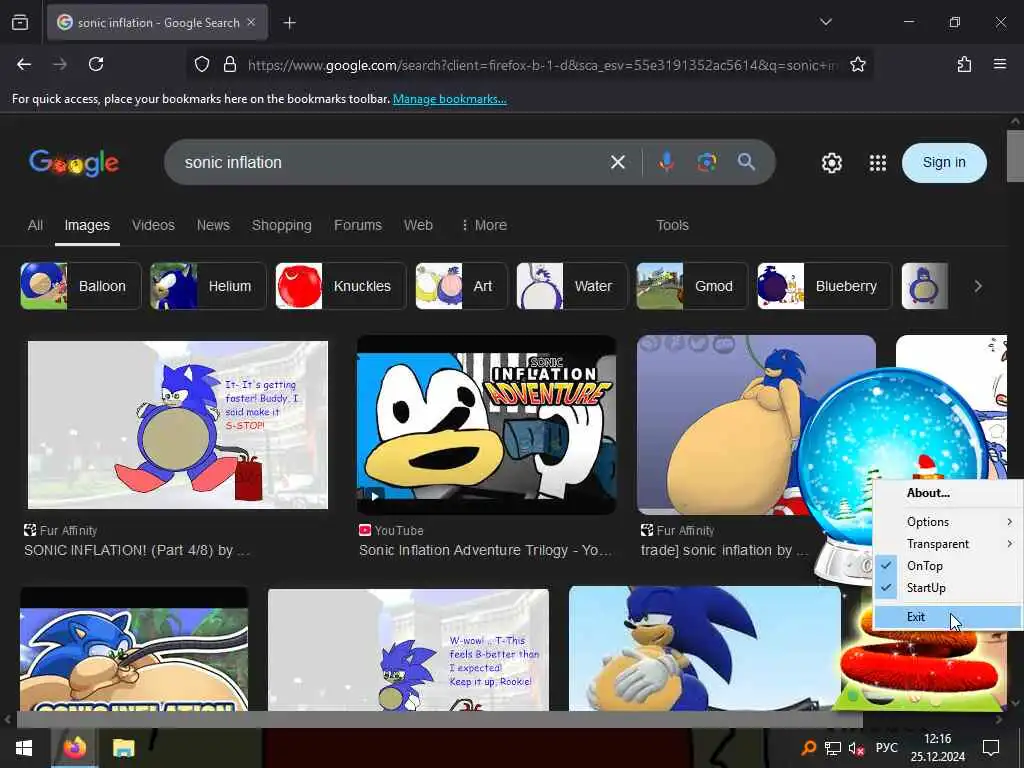
Task: Toggle OnTop checked menu item
Action: (948, 566)
